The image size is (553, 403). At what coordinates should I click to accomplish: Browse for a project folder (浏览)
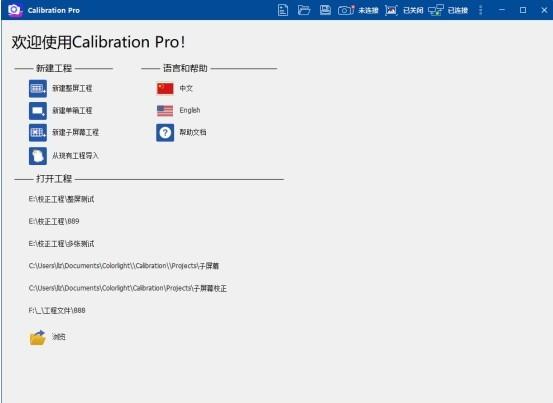pos(47,337)
